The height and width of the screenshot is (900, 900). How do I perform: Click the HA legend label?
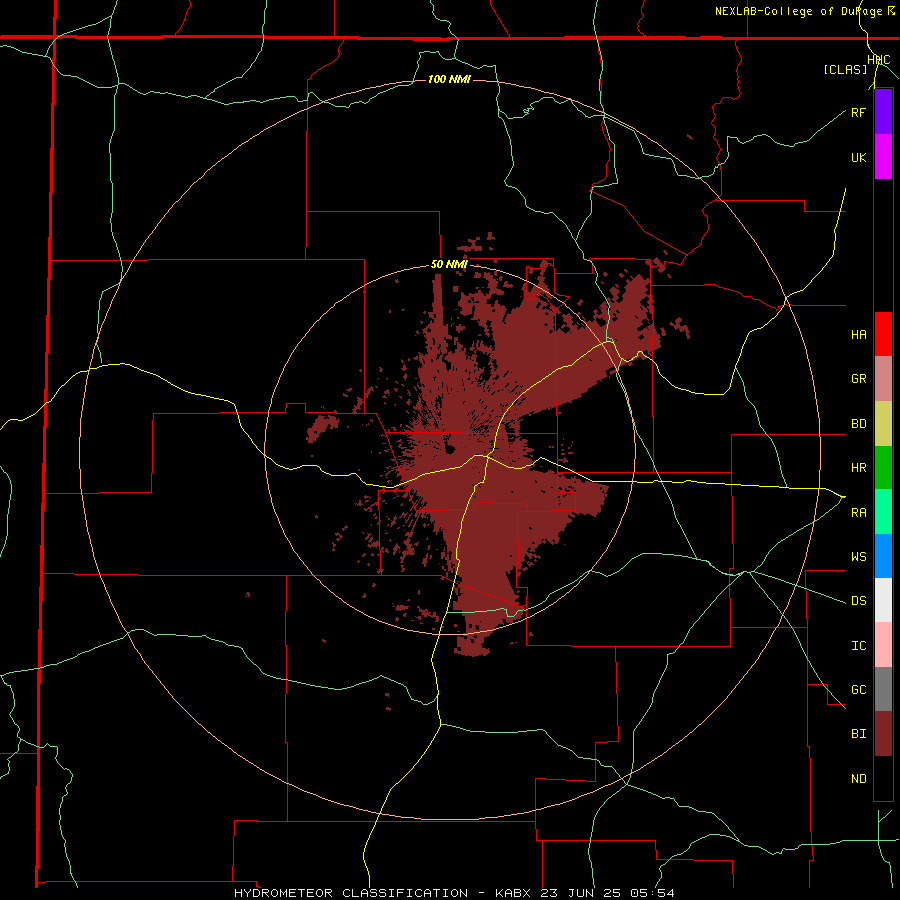[x=858, y=334]
